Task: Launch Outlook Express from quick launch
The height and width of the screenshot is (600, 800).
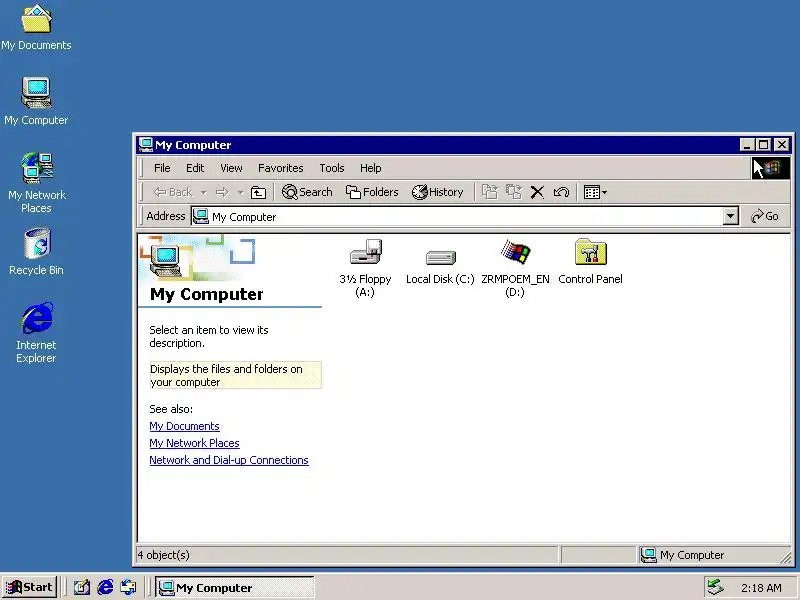Action: (x=128, y=588)
